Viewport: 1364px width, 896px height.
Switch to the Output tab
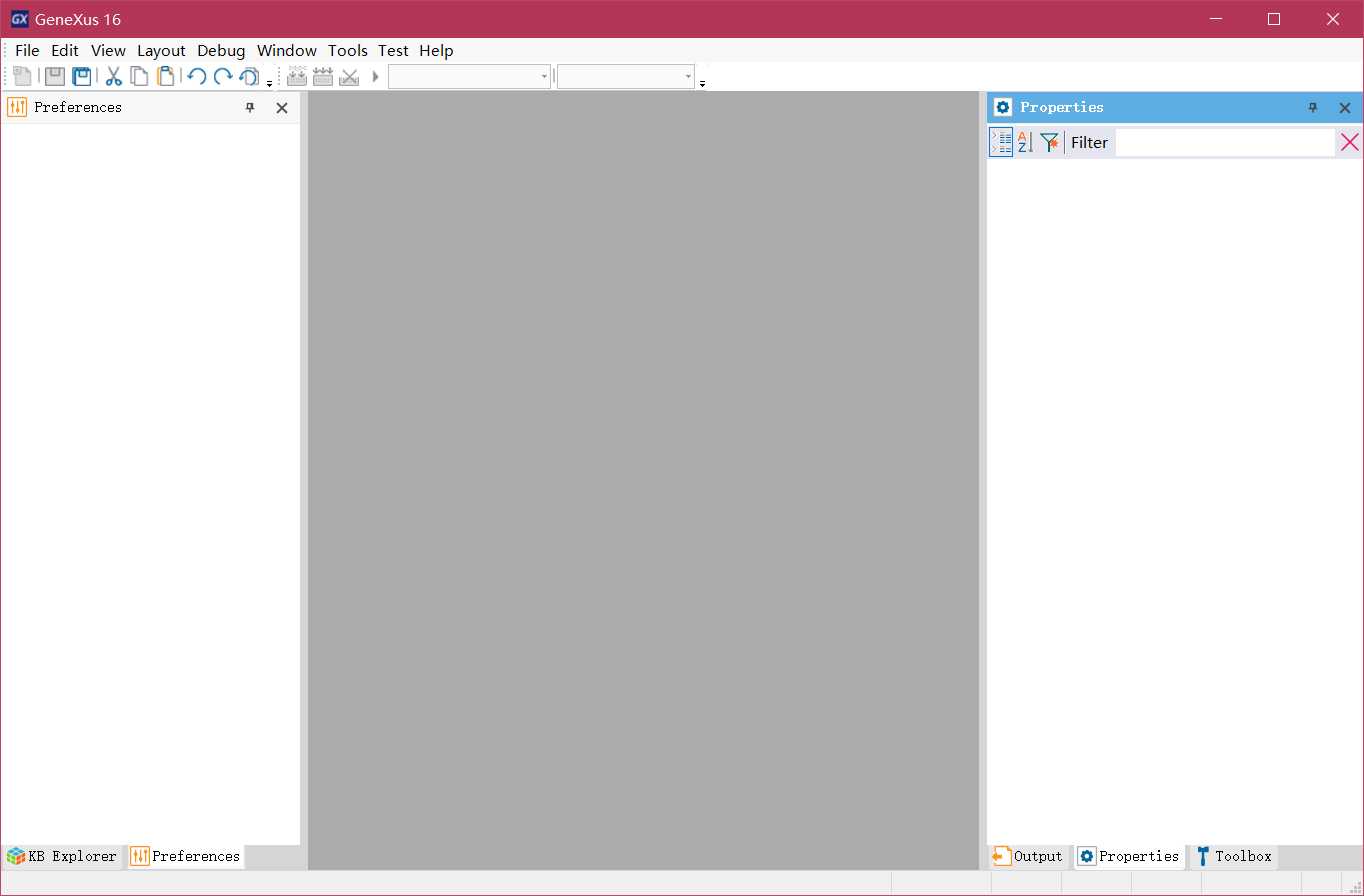point(1027,856)
